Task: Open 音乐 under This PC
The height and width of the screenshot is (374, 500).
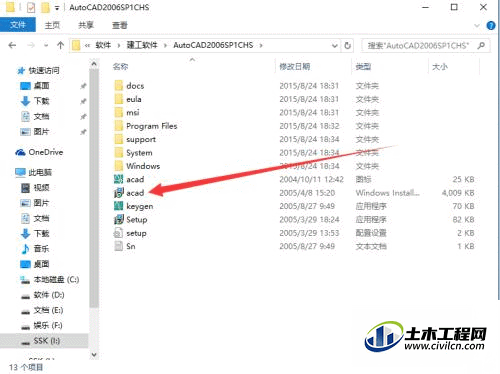Action: click(35, 249)
